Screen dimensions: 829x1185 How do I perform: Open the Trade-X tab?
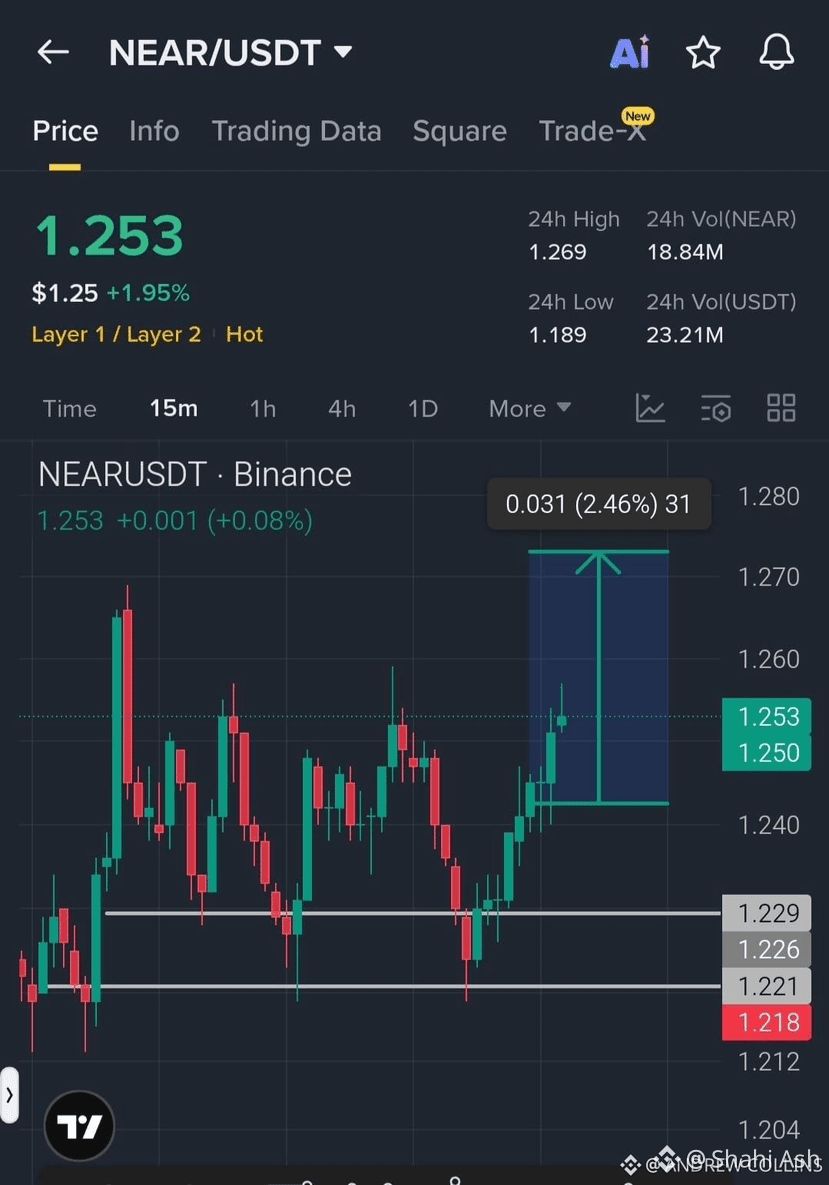pos(592,131)
